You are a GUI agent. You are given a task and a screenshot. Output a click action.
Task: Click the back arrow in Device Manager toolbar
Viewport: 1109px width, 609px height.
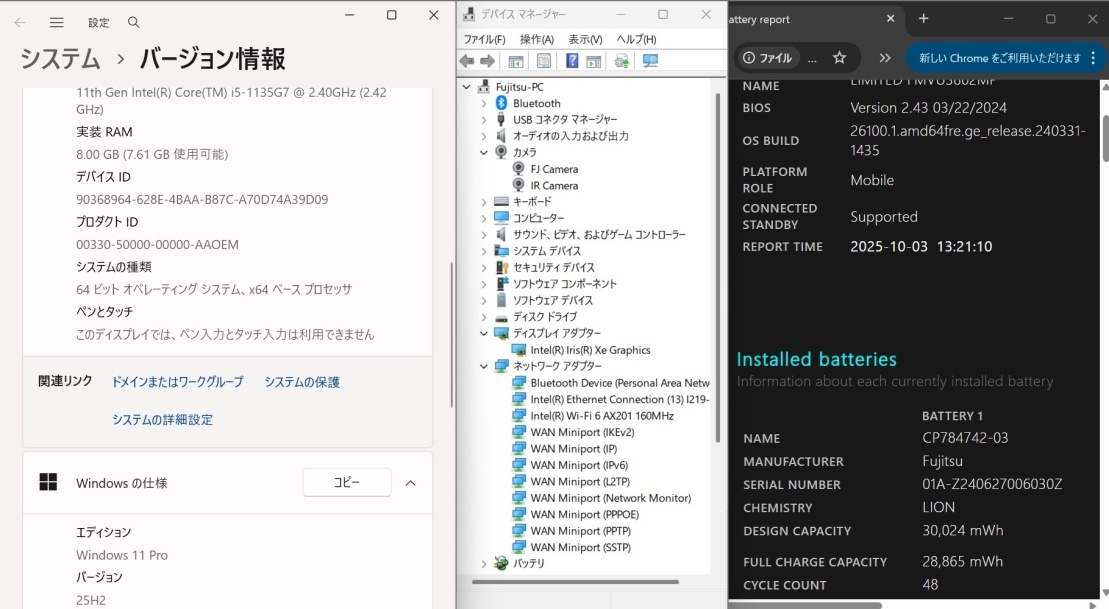(466, 60)
